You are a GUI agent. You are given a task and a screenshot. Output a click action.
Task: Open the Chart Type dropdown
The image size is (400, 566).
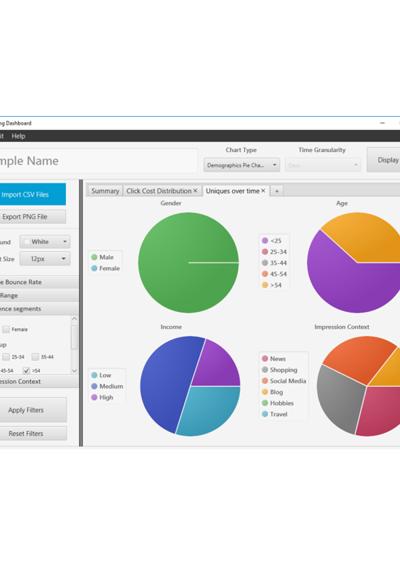click(x=242, y=165)
